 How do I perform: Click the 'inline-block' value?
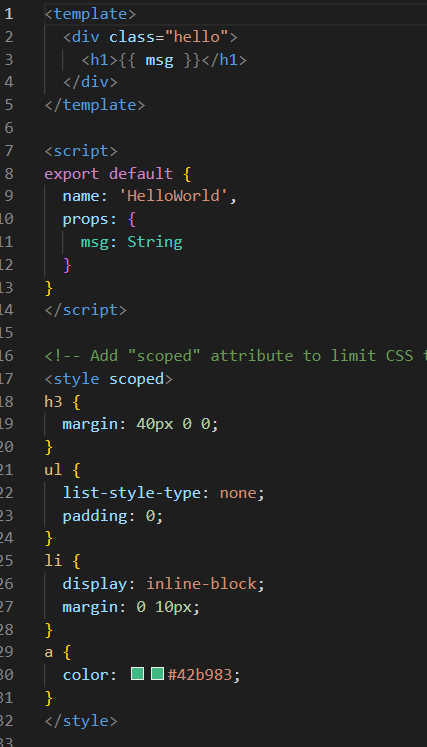tap(201, 584)
